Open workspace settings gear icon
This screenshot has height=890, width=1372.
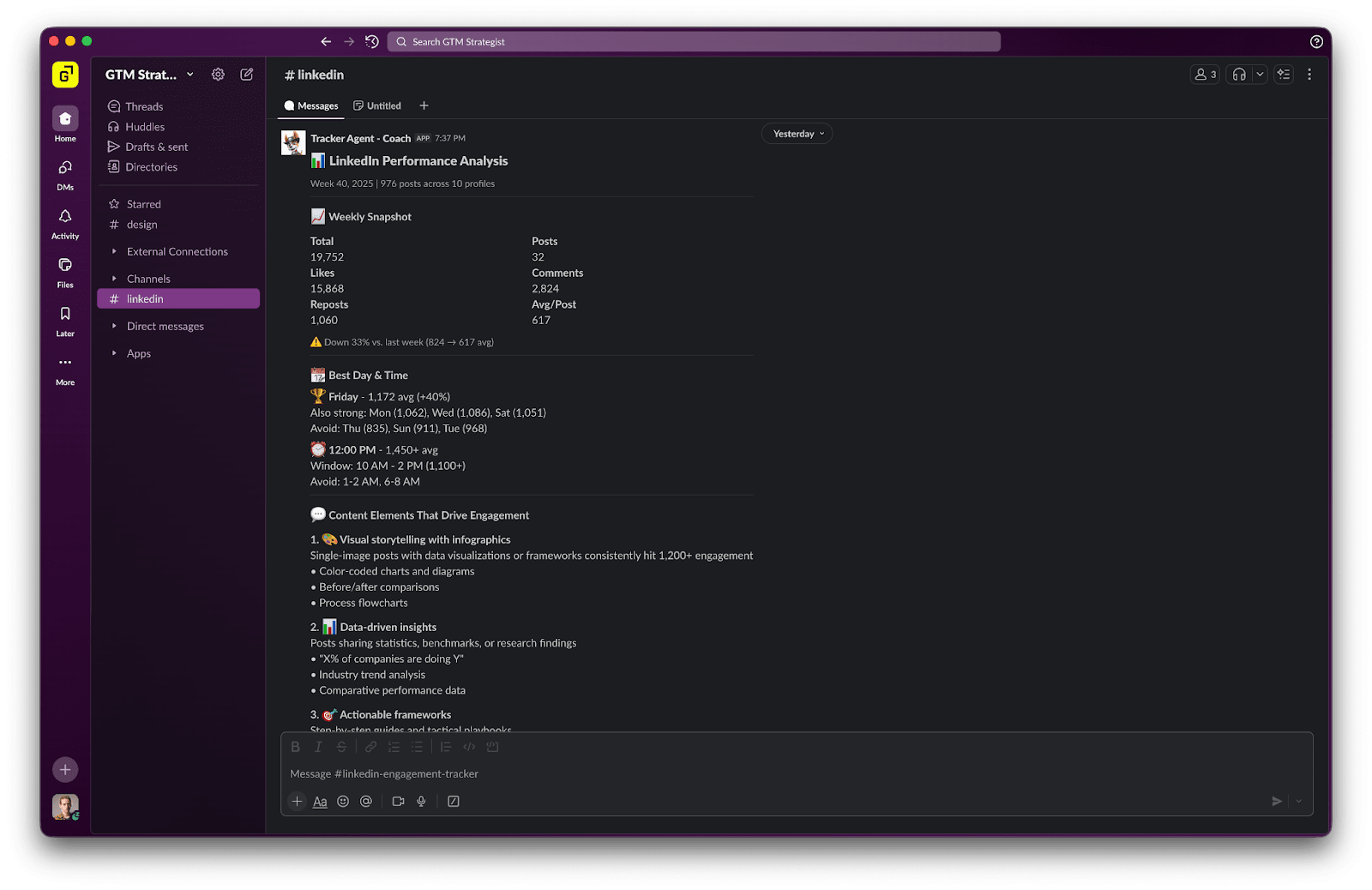(x=218, y=75)
